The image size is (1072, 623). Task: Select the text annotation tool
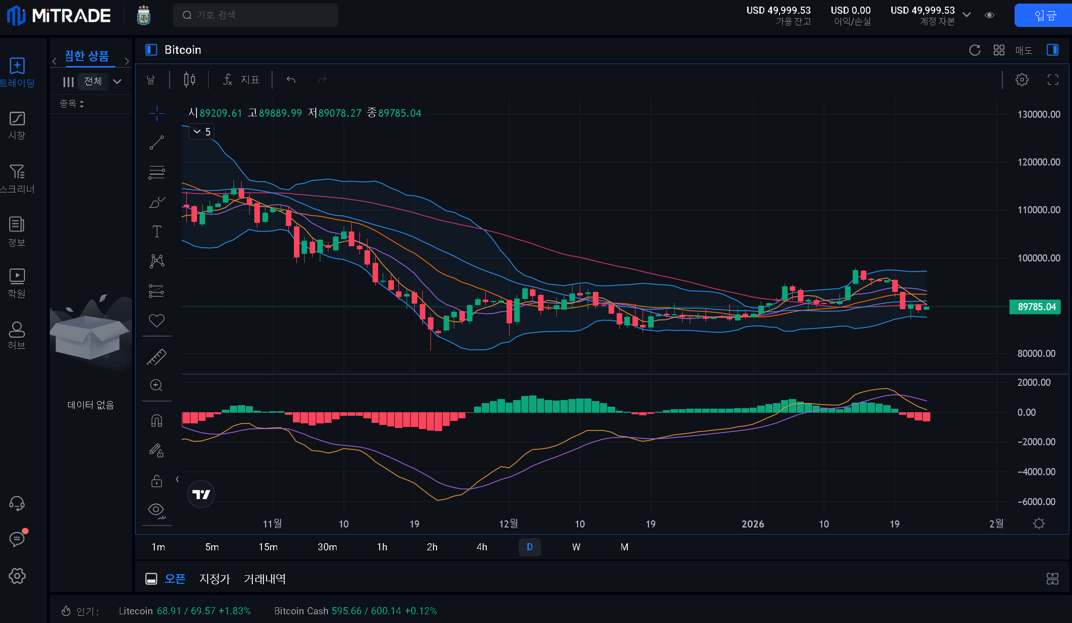[156, 232]
